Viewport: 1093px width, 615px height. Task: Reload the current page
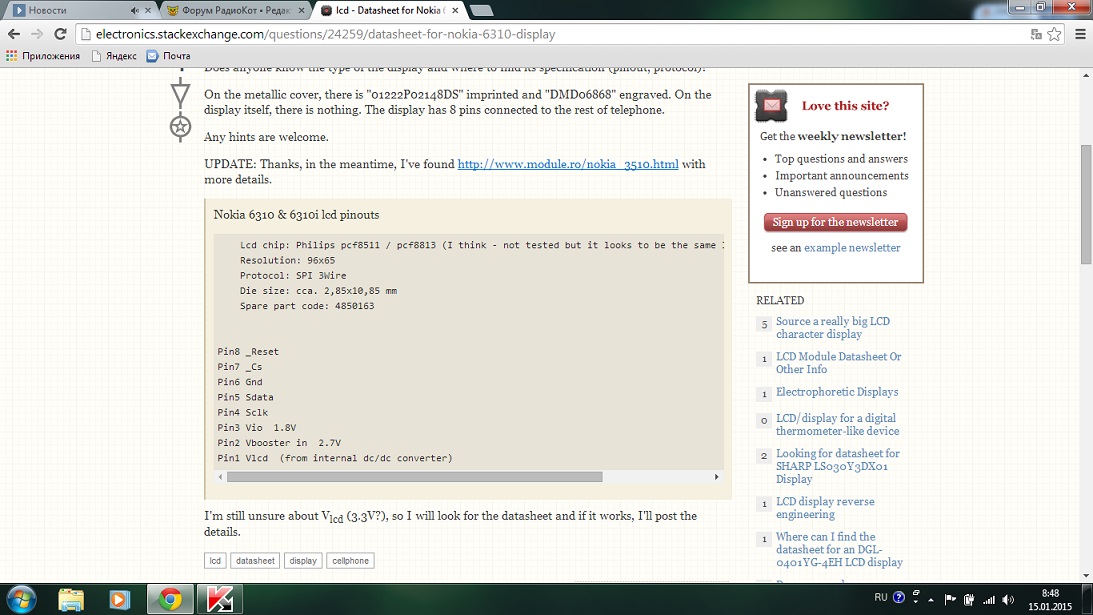click(61, 34)
